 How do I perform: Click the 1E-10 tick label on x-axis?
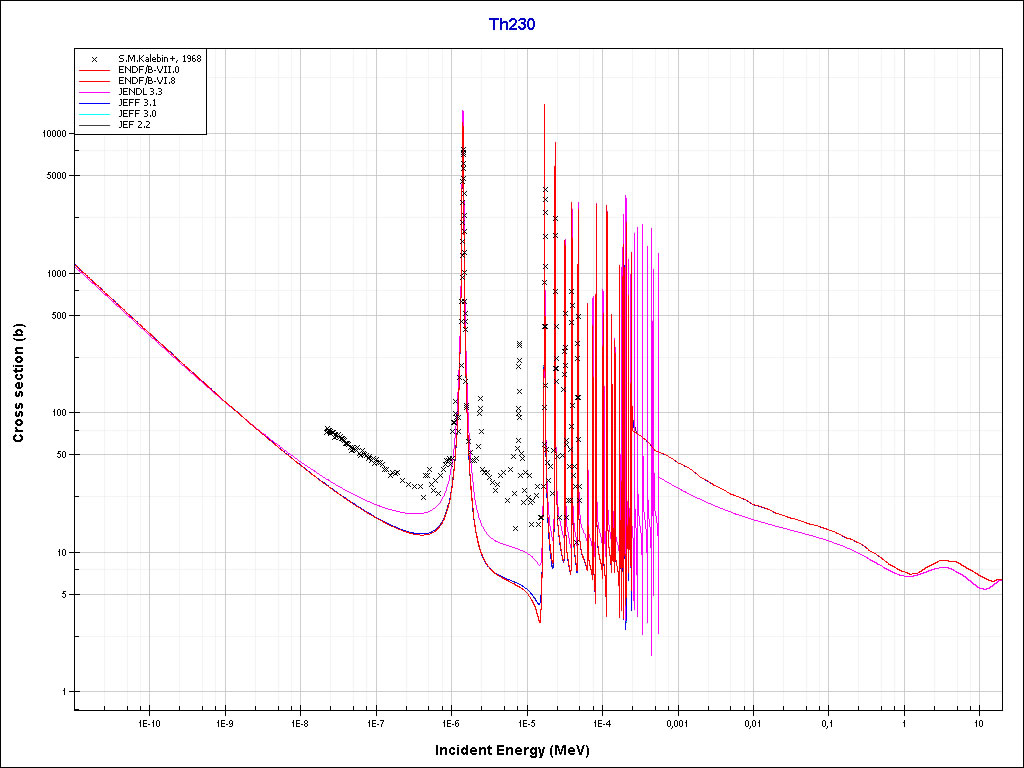coord(149,723)
